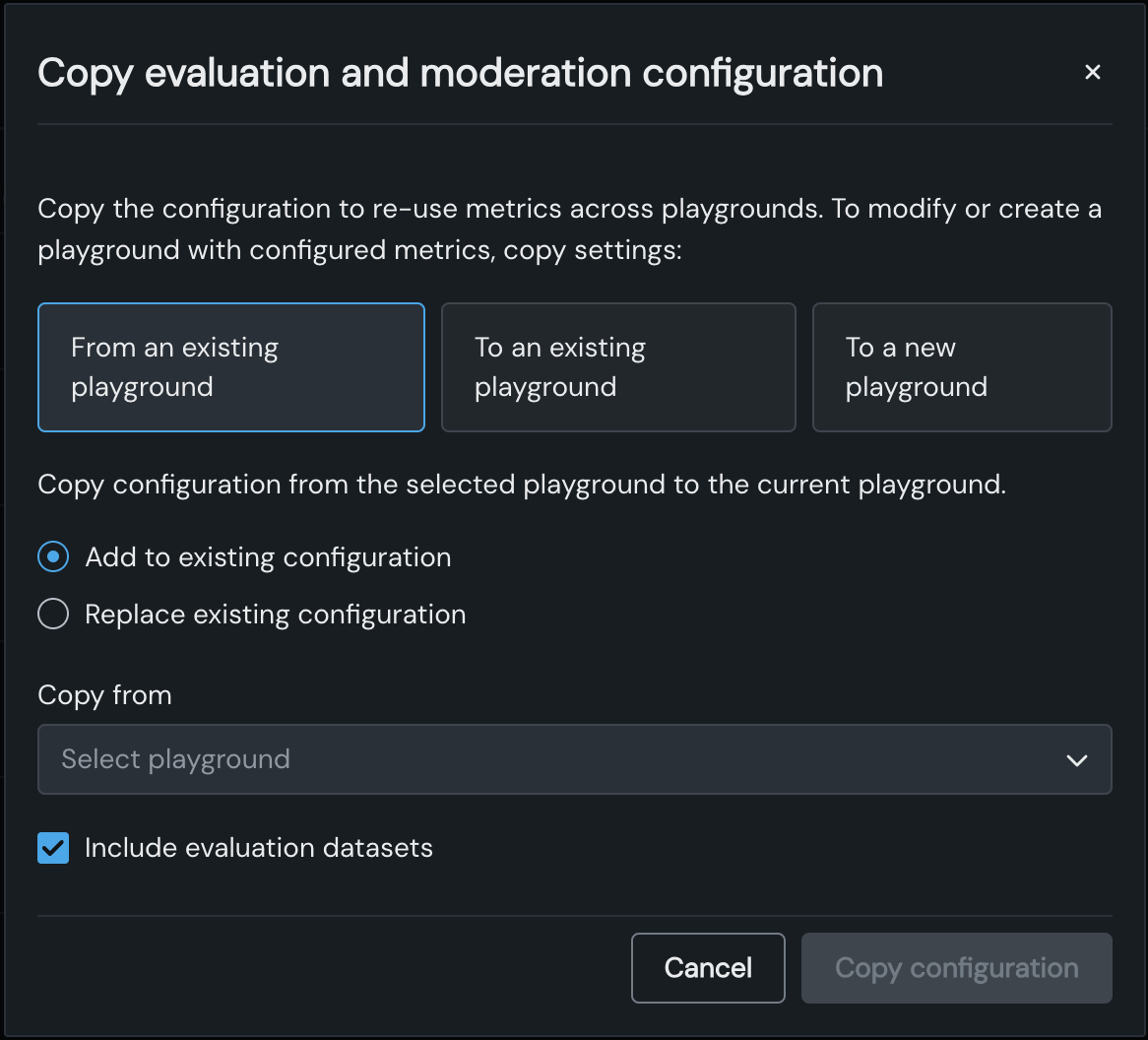Image resolution: width=1148 pixels, height=1040 pixels.
Task: Click the "Add to existing configuration" label text
Action: click(x=268, y=557)
